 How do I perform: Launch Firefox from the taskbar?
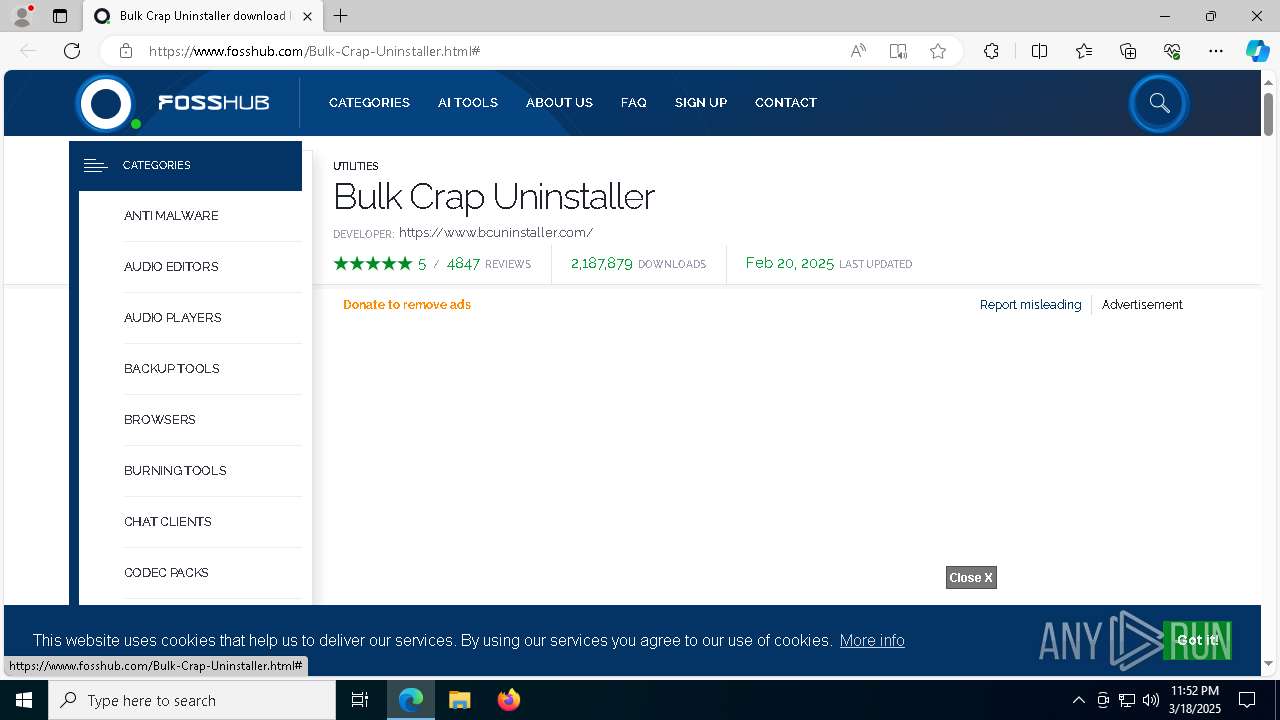click(x=509, y=700)
